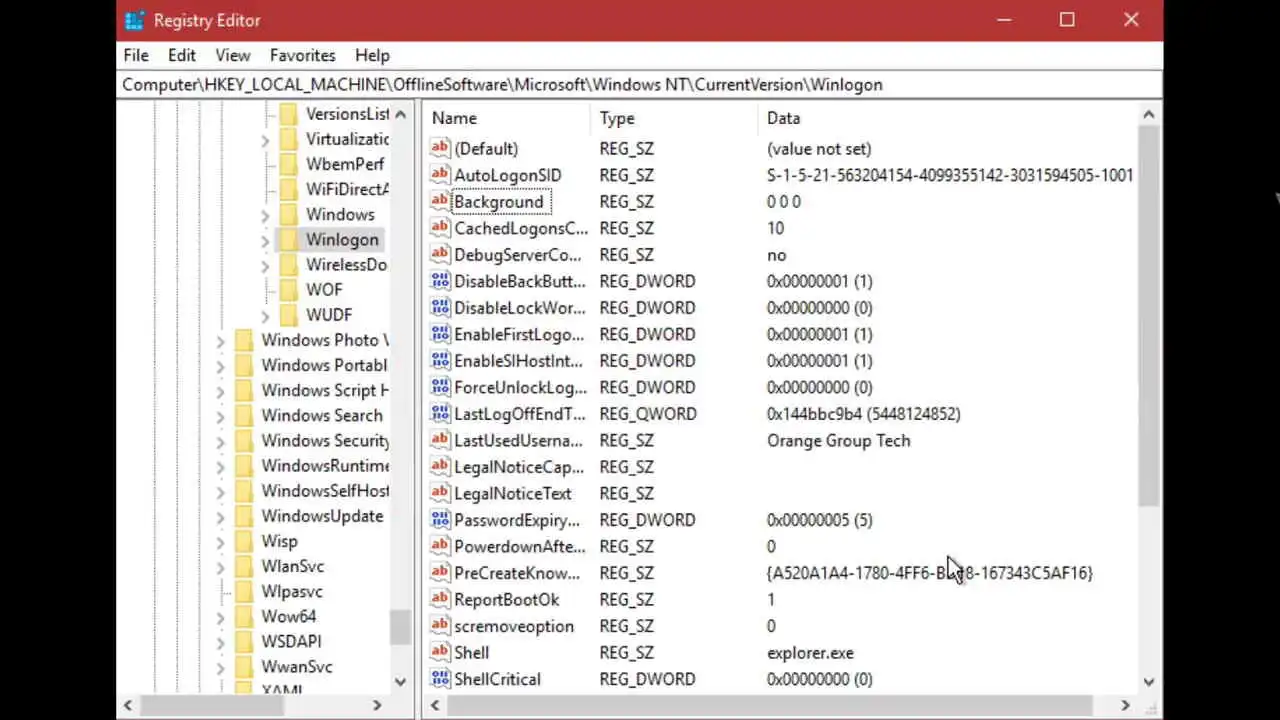Select the WindowsSelfHost tree item

click(325, 491)
